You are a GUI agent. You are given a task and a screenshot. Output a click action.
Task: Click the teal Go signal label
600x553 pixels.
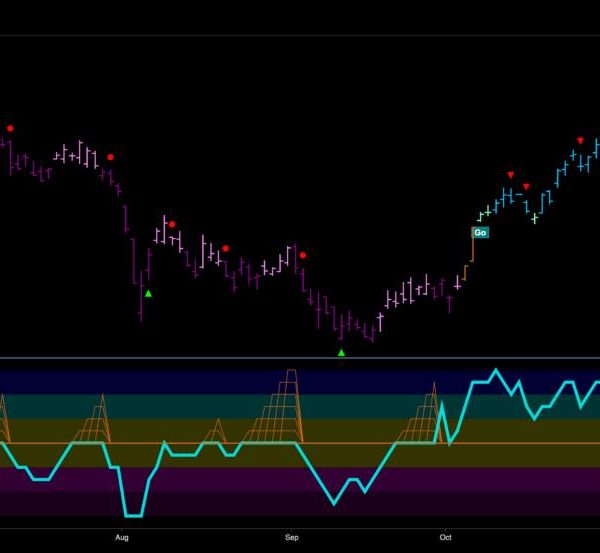480,232
